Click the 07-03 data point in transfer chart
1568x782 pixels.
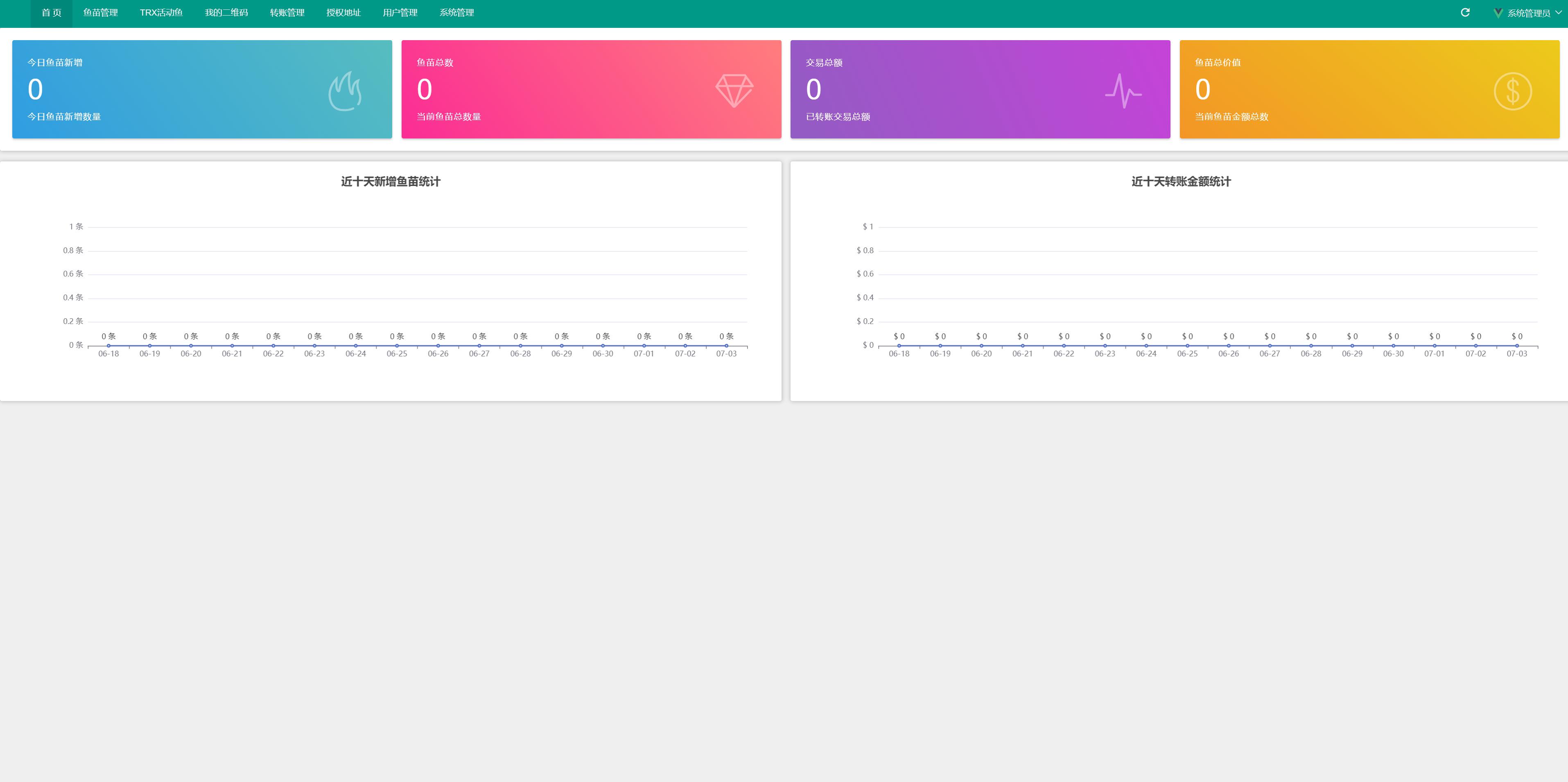tap(1517, 346)
